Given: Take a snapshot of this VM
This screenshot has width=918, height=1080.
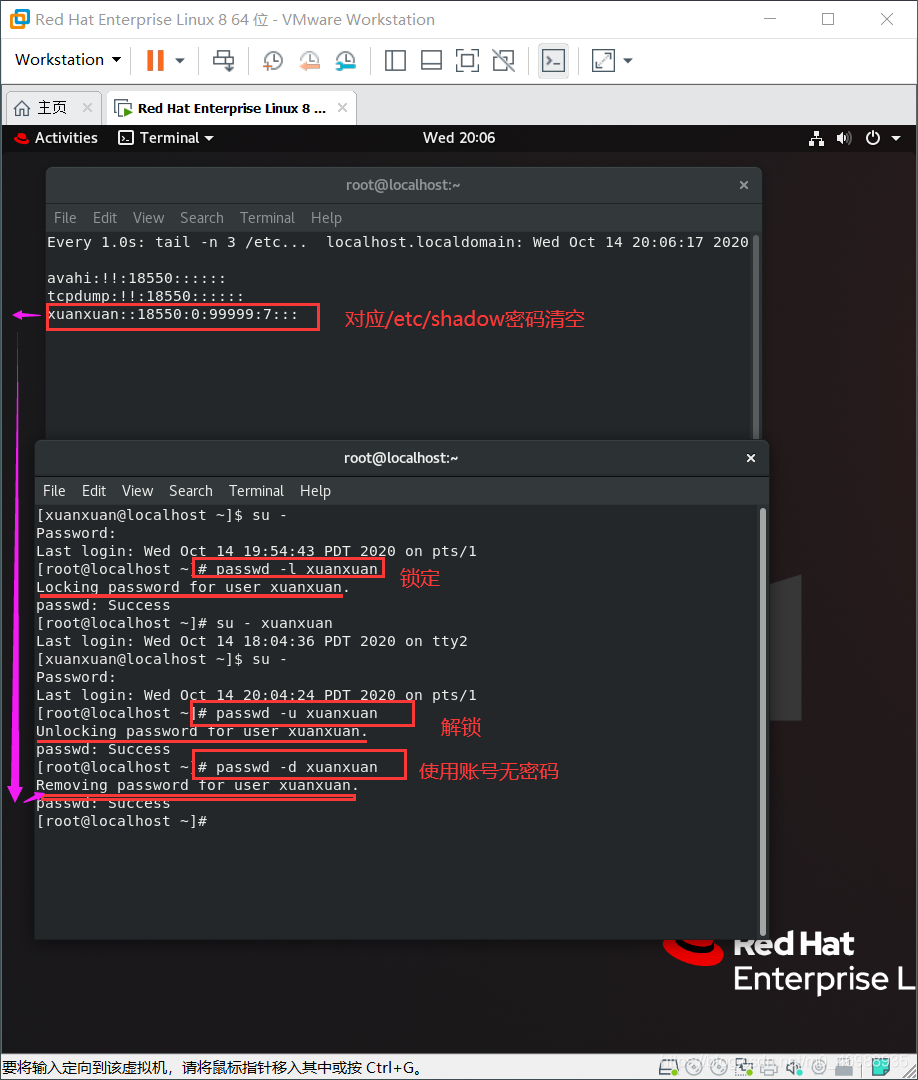Looking at the screenshot, I should click(x=273, y=61).
